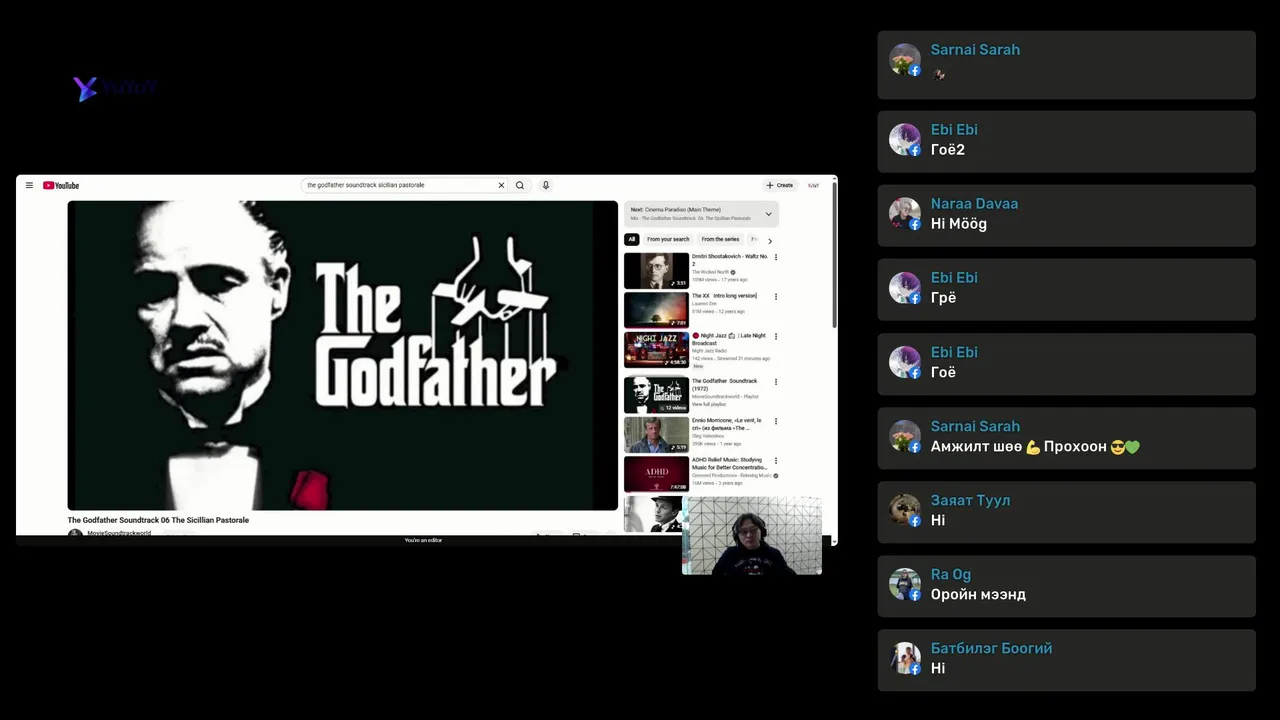Open options for The XX Intro video
Screen dimensions: 1280x720
776,296
